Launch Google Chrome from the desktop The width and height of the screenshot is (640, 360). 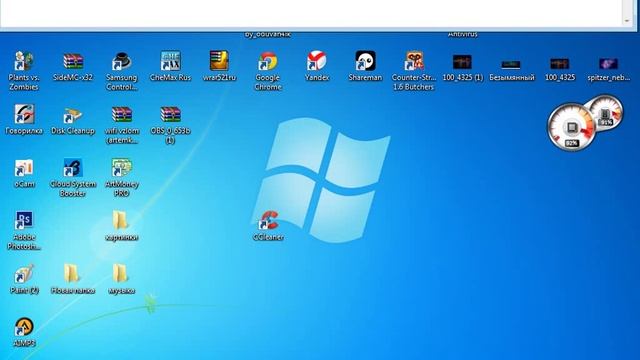pyautogui.click(x=268, y=62)
